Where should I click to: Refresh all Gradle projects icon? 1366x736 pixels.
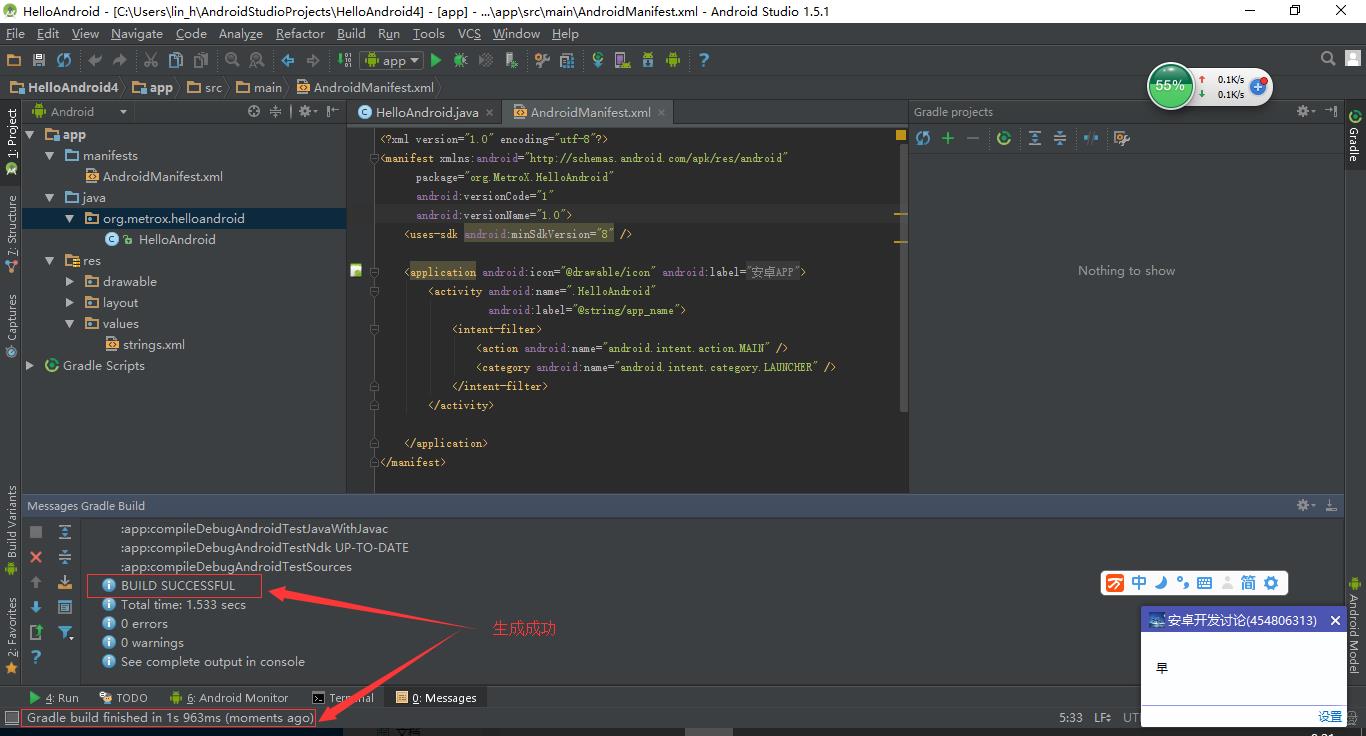[x=923, y=138]
